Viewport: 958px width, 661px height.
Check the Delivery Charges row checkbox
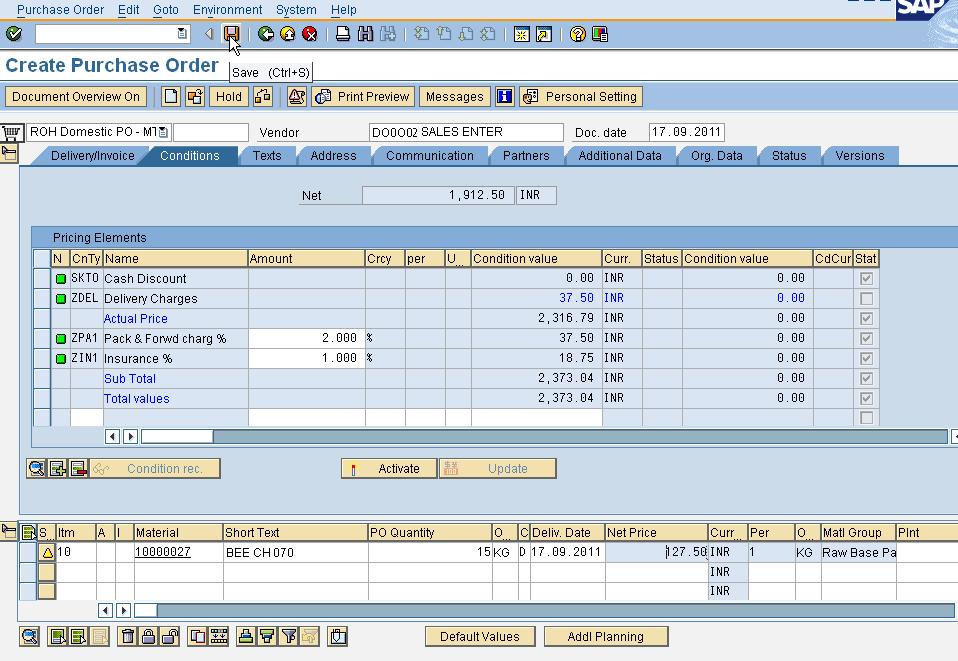866,298
